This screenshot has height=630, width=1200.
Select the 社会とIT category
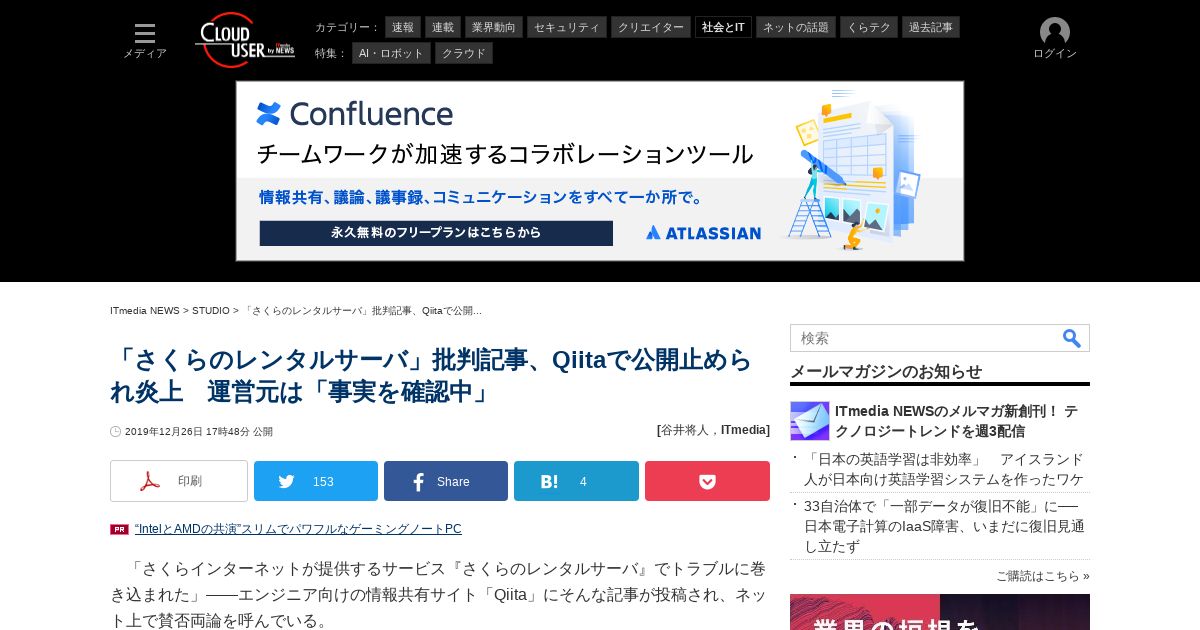[723, 27]
